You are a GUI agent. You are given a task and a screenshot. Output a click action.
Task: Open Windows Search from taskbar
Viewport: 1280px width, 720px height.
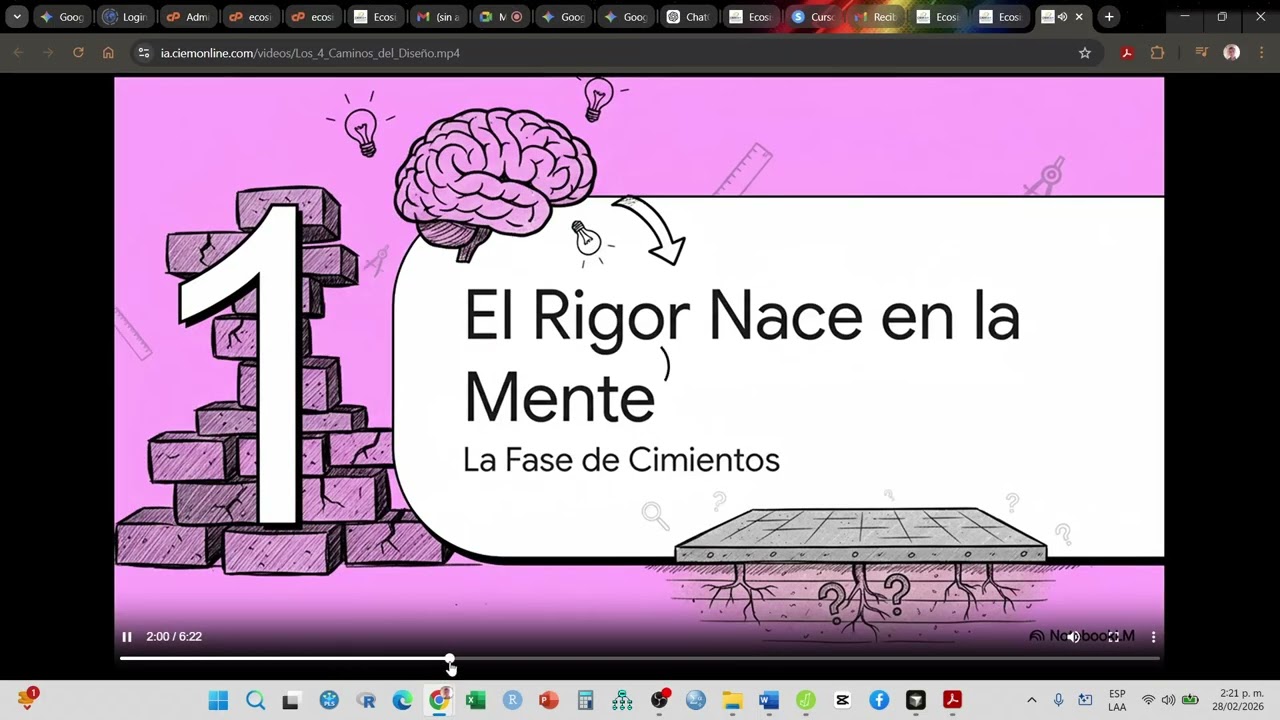pyautogui.click(x=255, y=700)
